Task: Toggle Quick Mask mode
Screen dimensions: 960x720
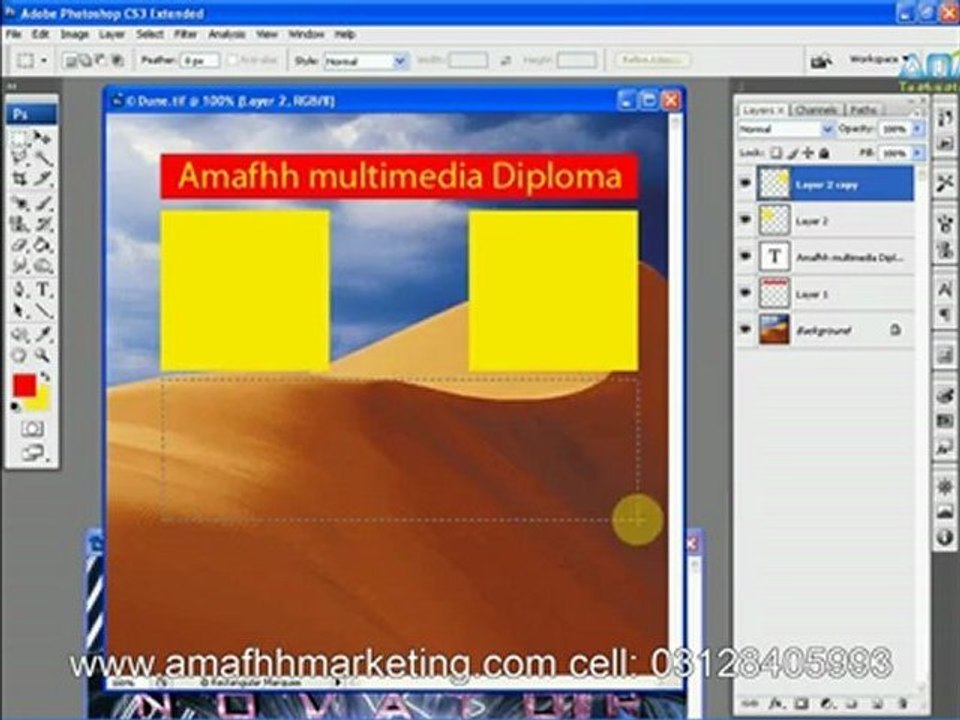Action: tap(32, 429)
